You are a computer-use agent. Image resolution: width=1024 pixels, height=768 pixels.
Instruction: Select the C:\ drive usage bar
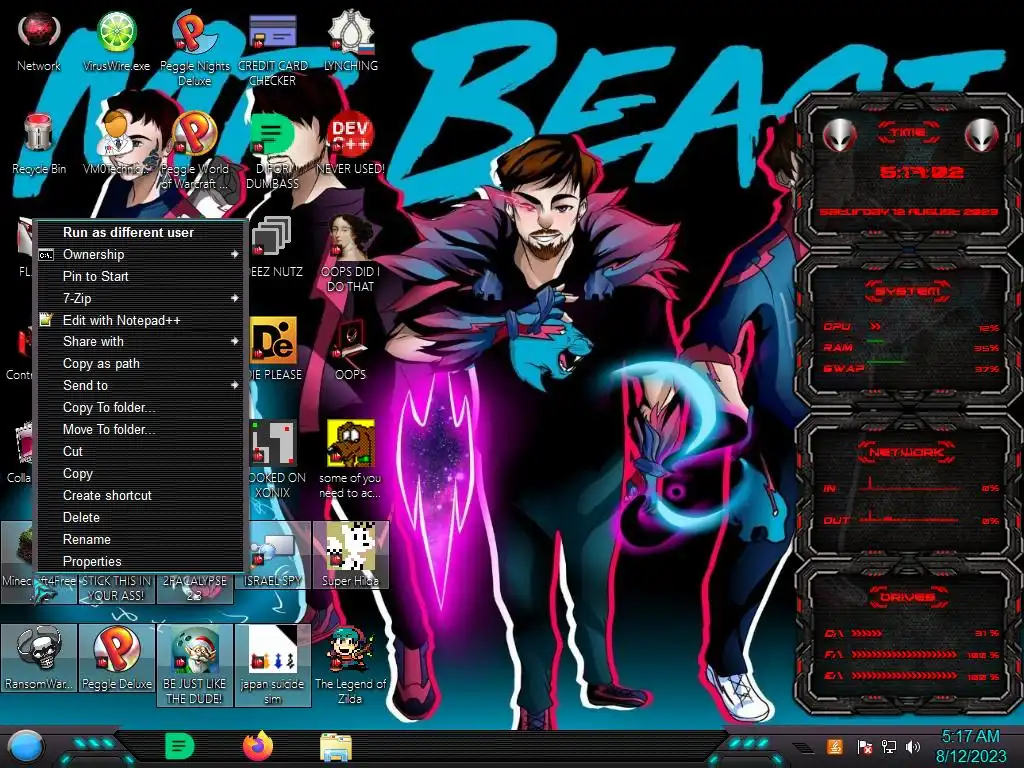(909, 633)
